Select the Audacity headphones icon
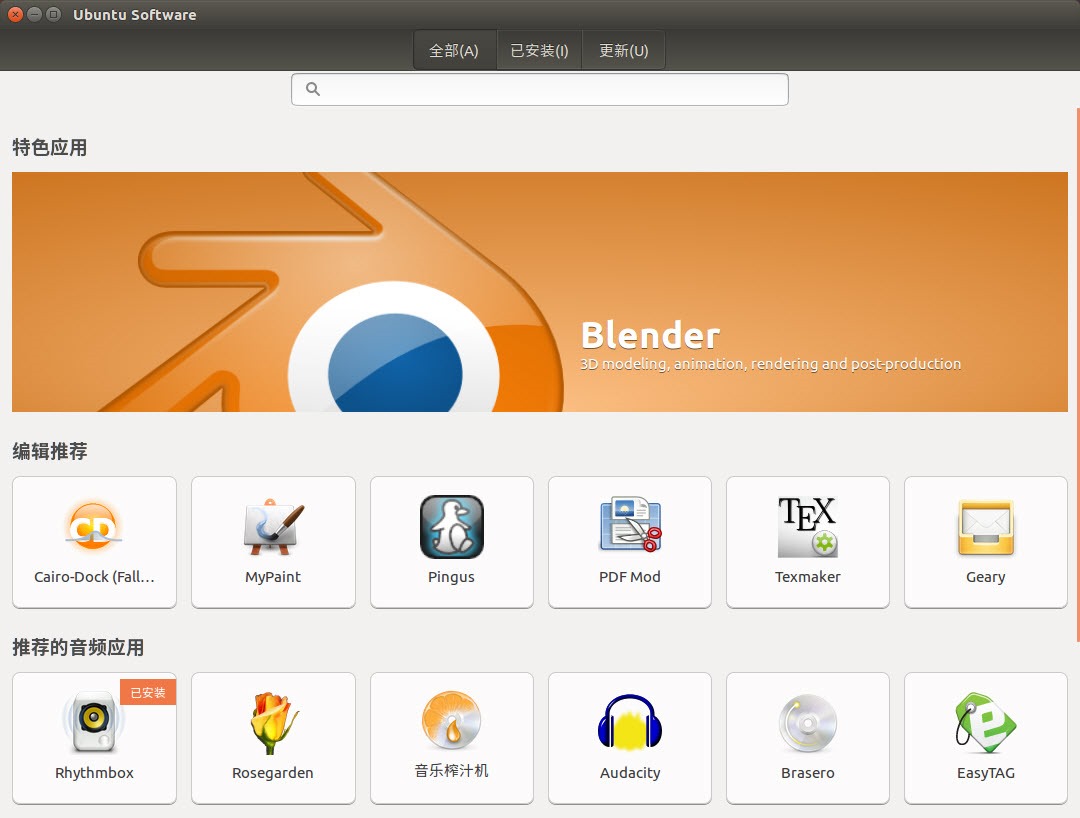The image size is (1080, 818). click(630, 722)
